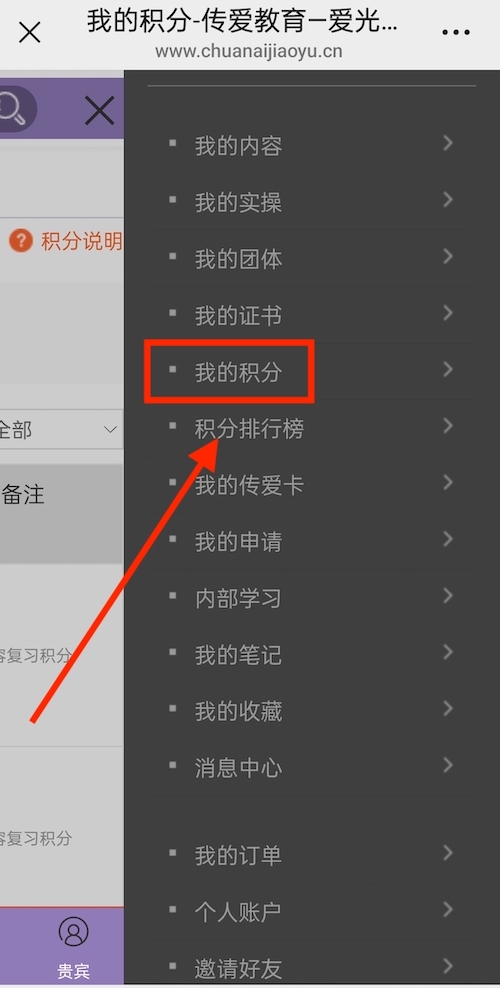This screenshot has height=988, width=500.
Task: Tap the orange question mark icon
Action: [21, 241]
